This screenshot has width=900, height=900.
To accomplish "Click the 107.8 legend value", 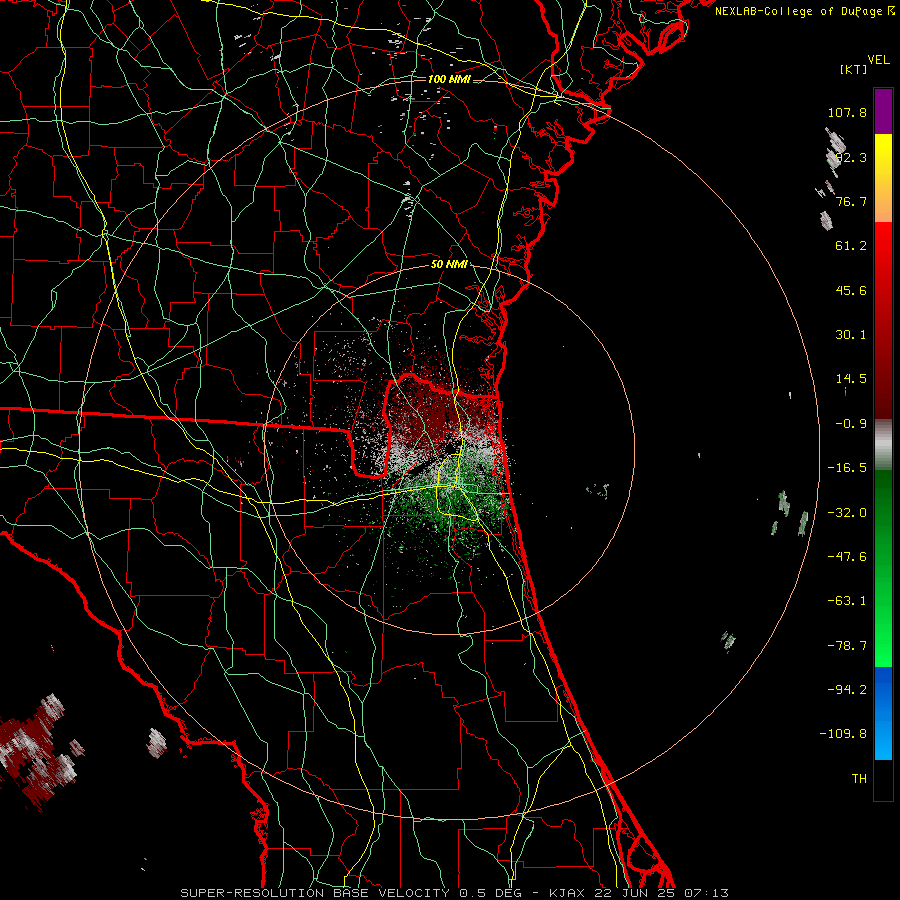I will point(847,112).
